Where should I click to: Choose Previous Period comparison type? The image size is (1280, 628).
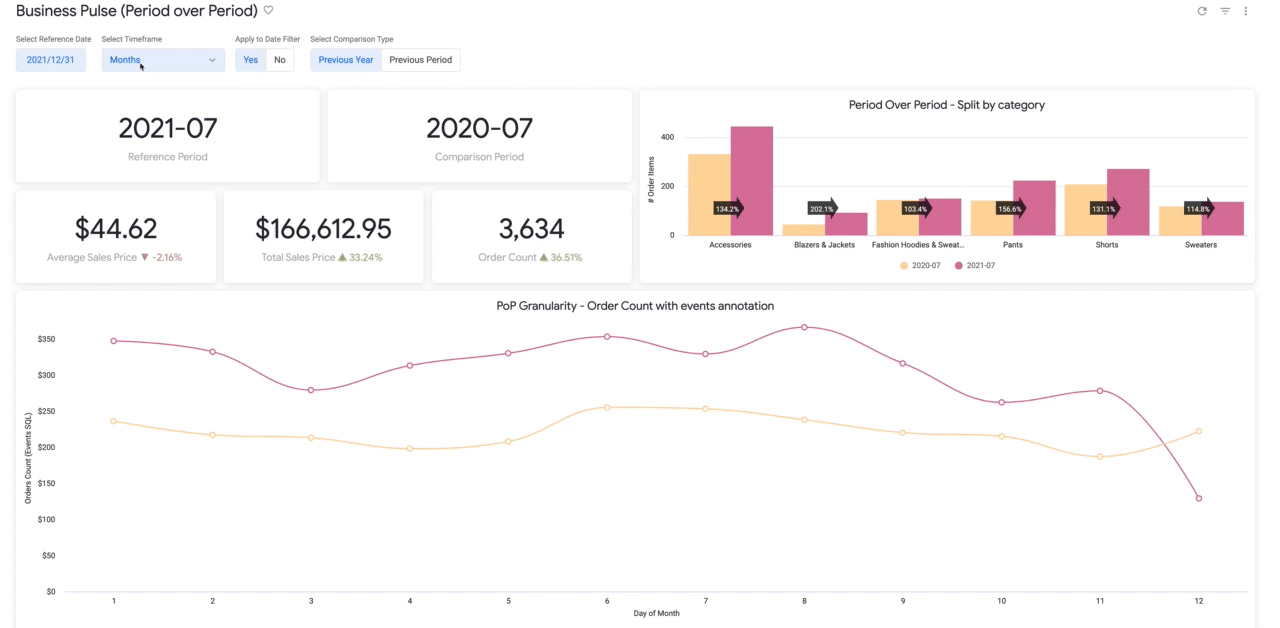[421, 60]
